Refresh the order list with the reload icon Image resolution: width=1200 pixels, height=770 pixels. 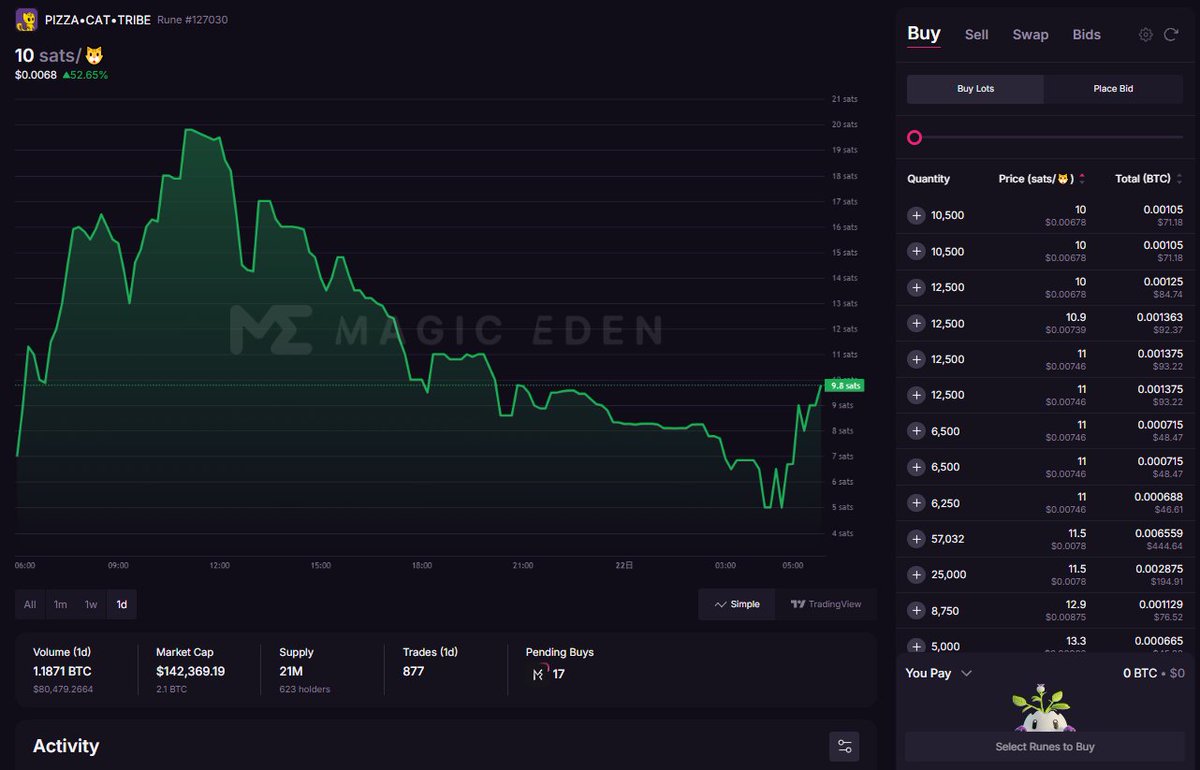tap(1172, 35)
